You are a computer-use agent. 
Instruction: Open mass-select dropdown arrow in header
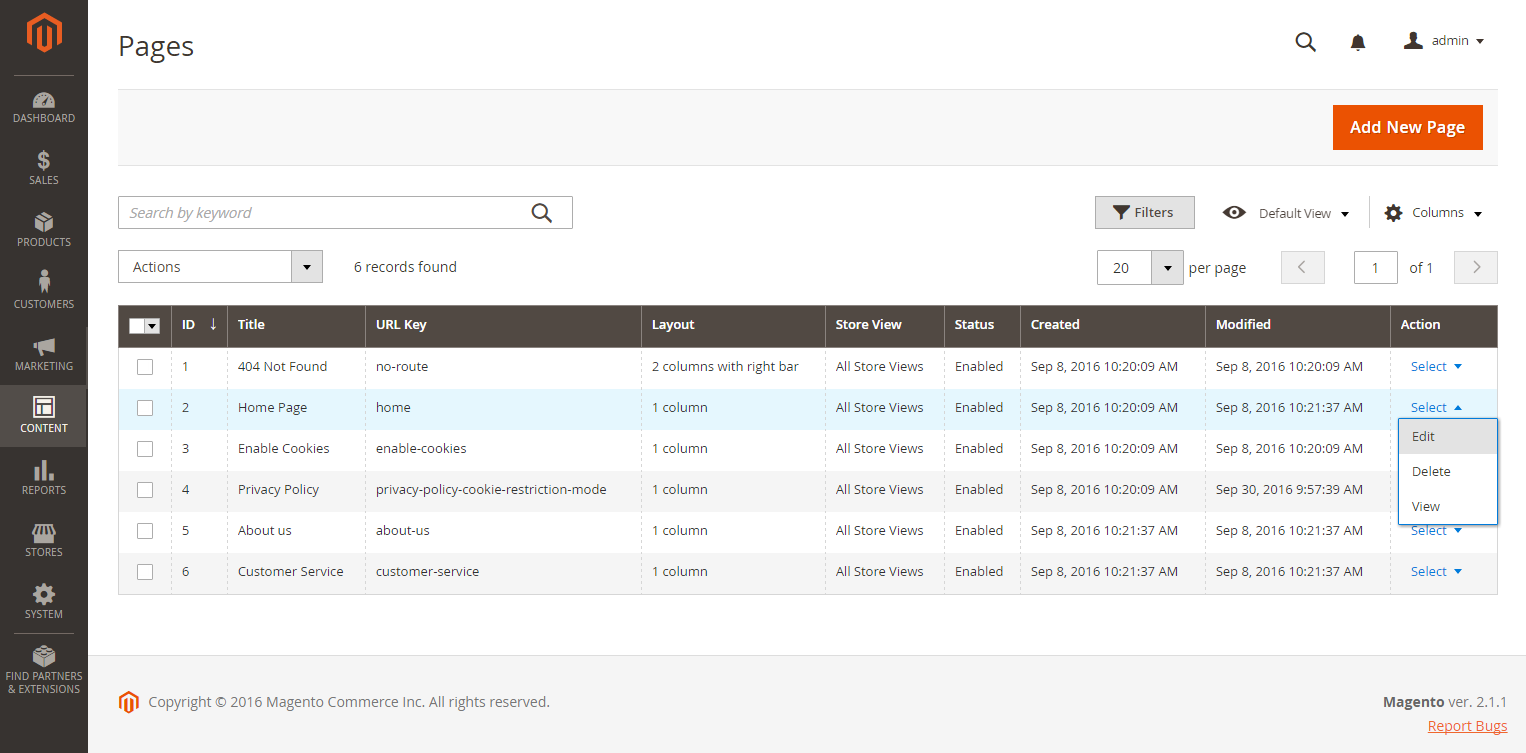coord(153,326)
